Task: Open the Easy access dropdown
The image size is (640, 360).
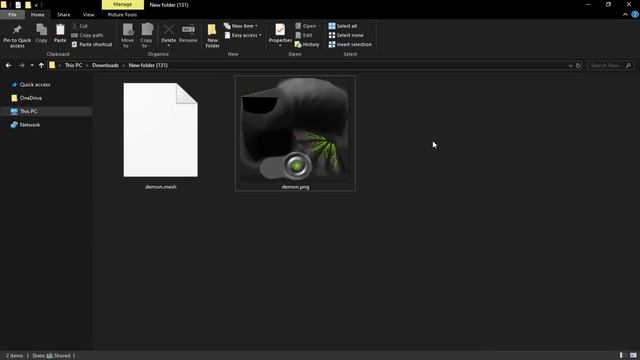Action: (243, 35)
